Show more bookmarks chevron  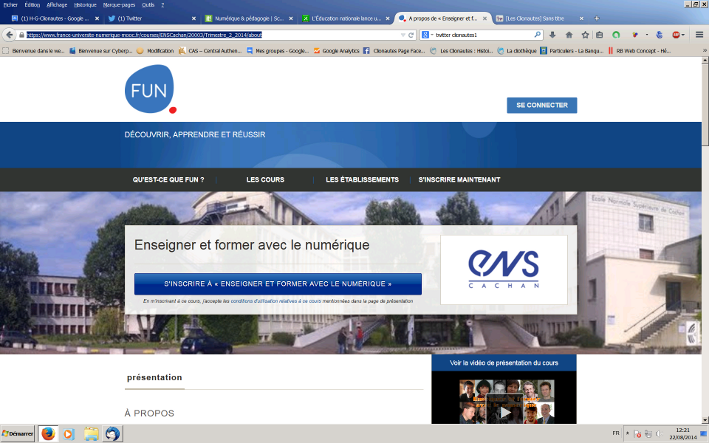[x=704, y=51]
